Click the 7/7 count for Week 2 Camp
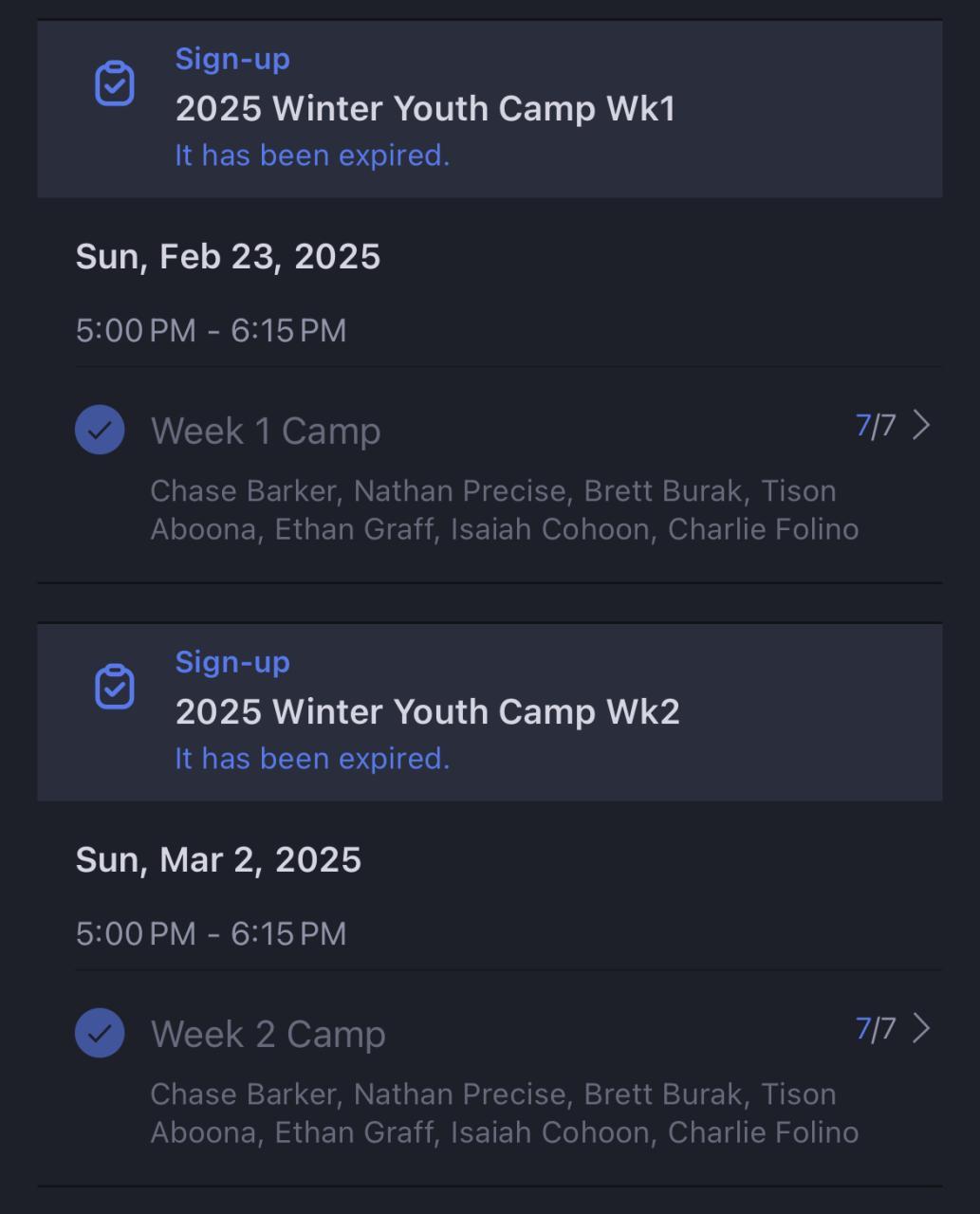 point(875,1029)
